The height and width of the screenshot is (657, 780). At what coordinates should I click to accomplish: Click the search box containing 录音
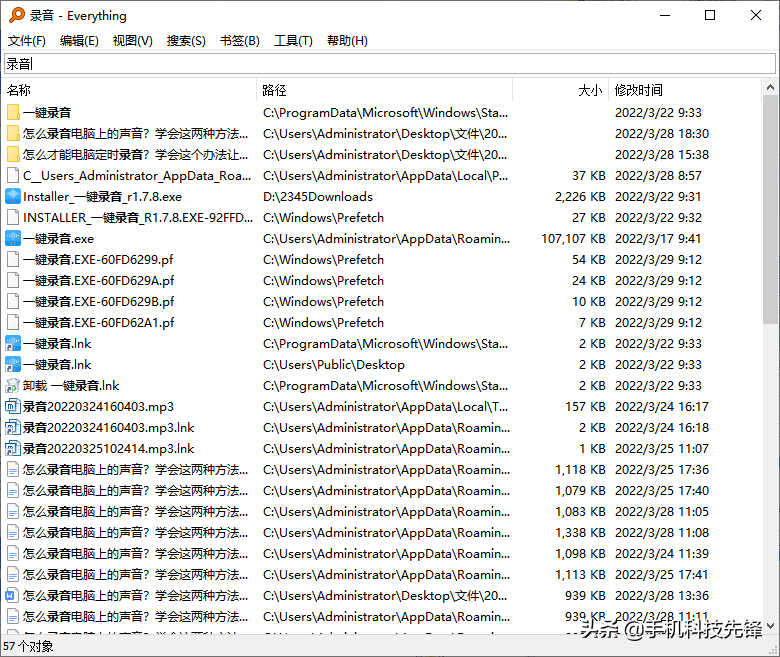click(x=390, y=64)
